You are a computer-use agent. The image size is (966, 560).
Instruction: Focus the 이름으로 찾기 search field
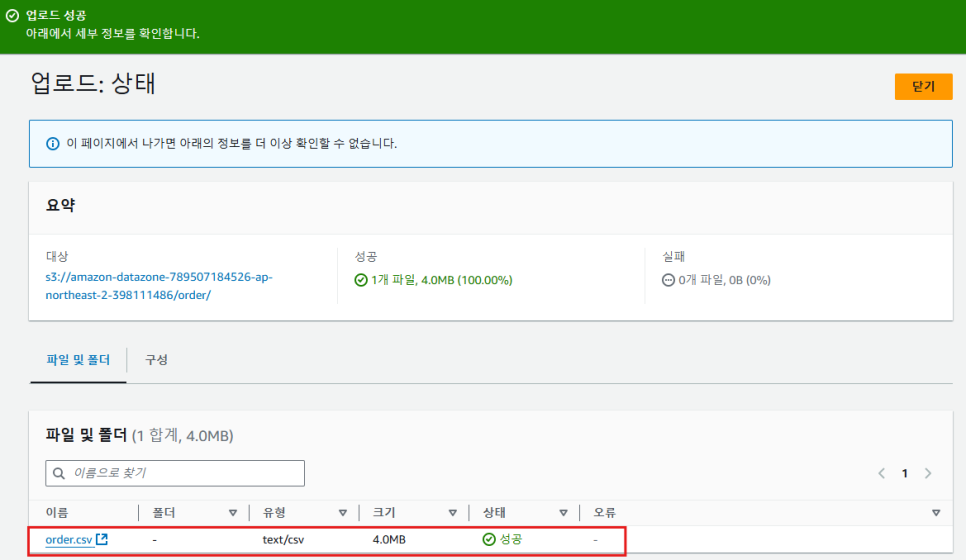pyautogui.click(x=175, y=473)
